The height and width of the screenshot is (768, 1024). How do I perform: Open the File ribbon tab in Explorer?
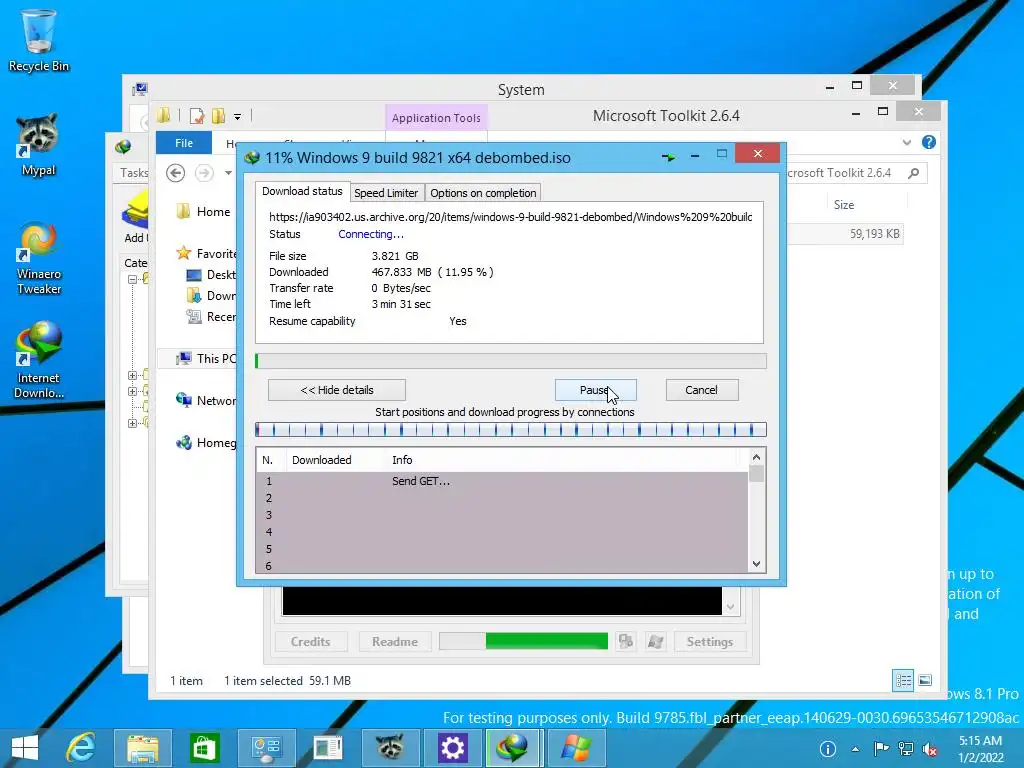click(184, 142)
